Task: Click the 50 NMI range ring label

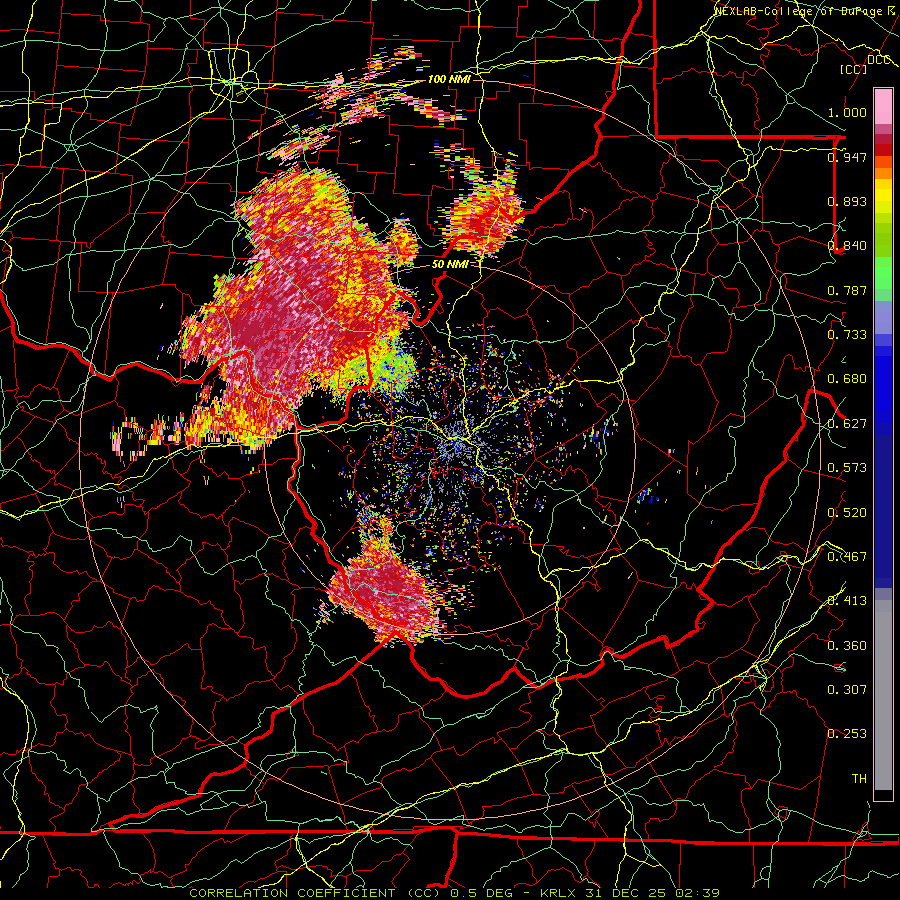Action: [450, 264]
